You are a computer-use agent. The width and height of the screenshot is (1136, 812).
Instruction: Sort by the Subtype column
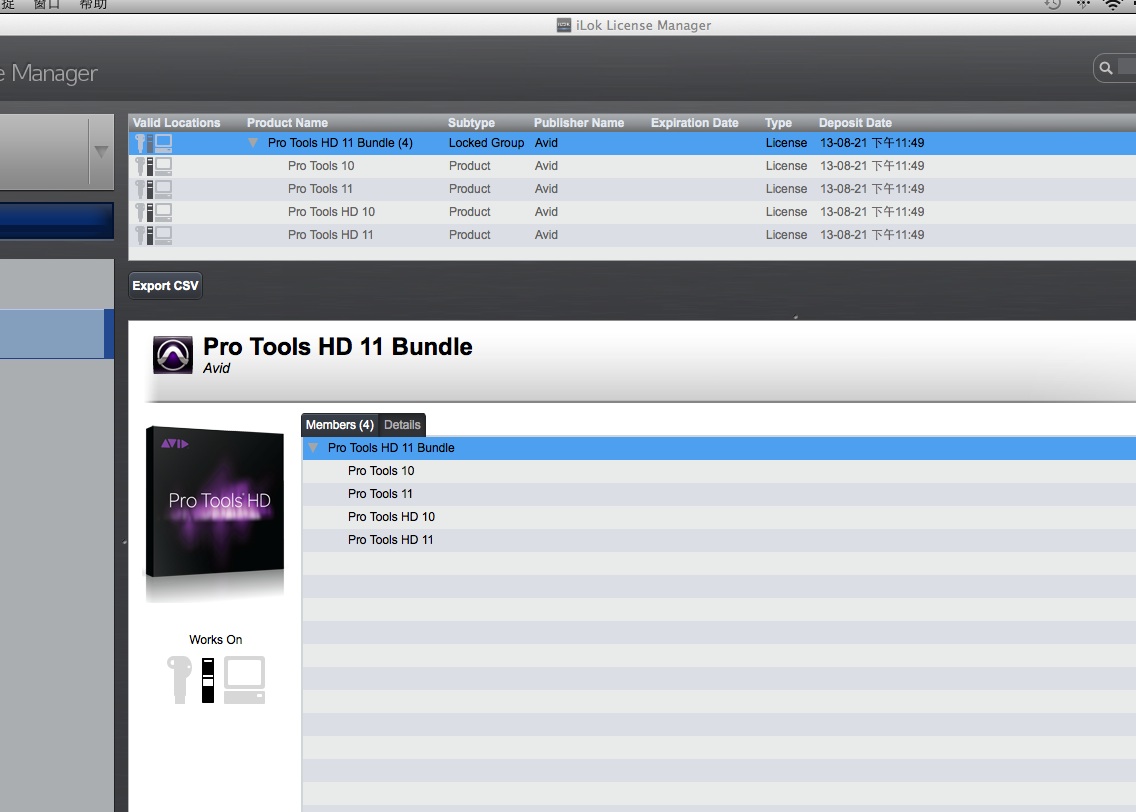click(471, 123)
